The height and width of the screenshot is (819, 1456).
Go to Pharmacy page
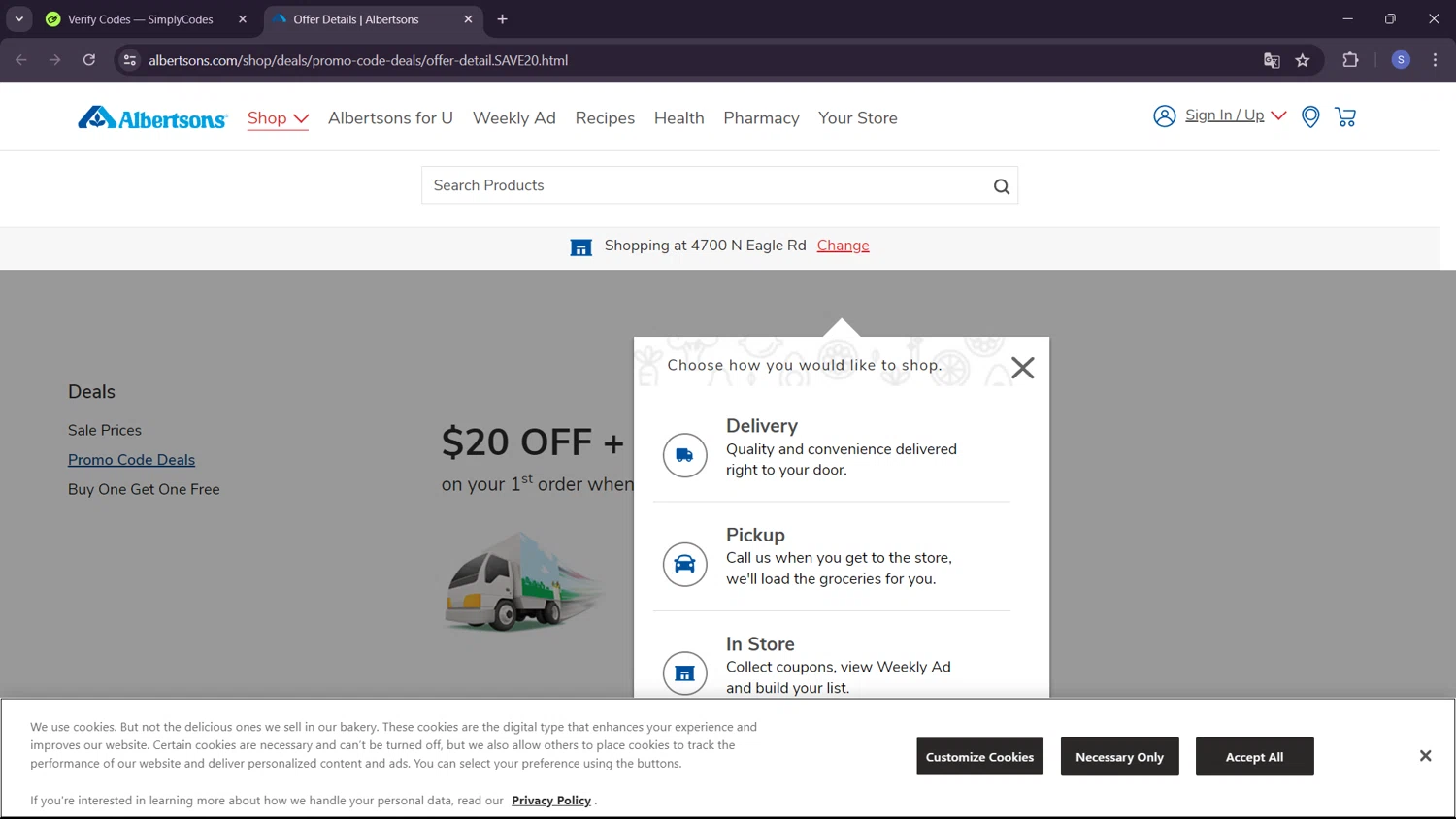point(761,117)
